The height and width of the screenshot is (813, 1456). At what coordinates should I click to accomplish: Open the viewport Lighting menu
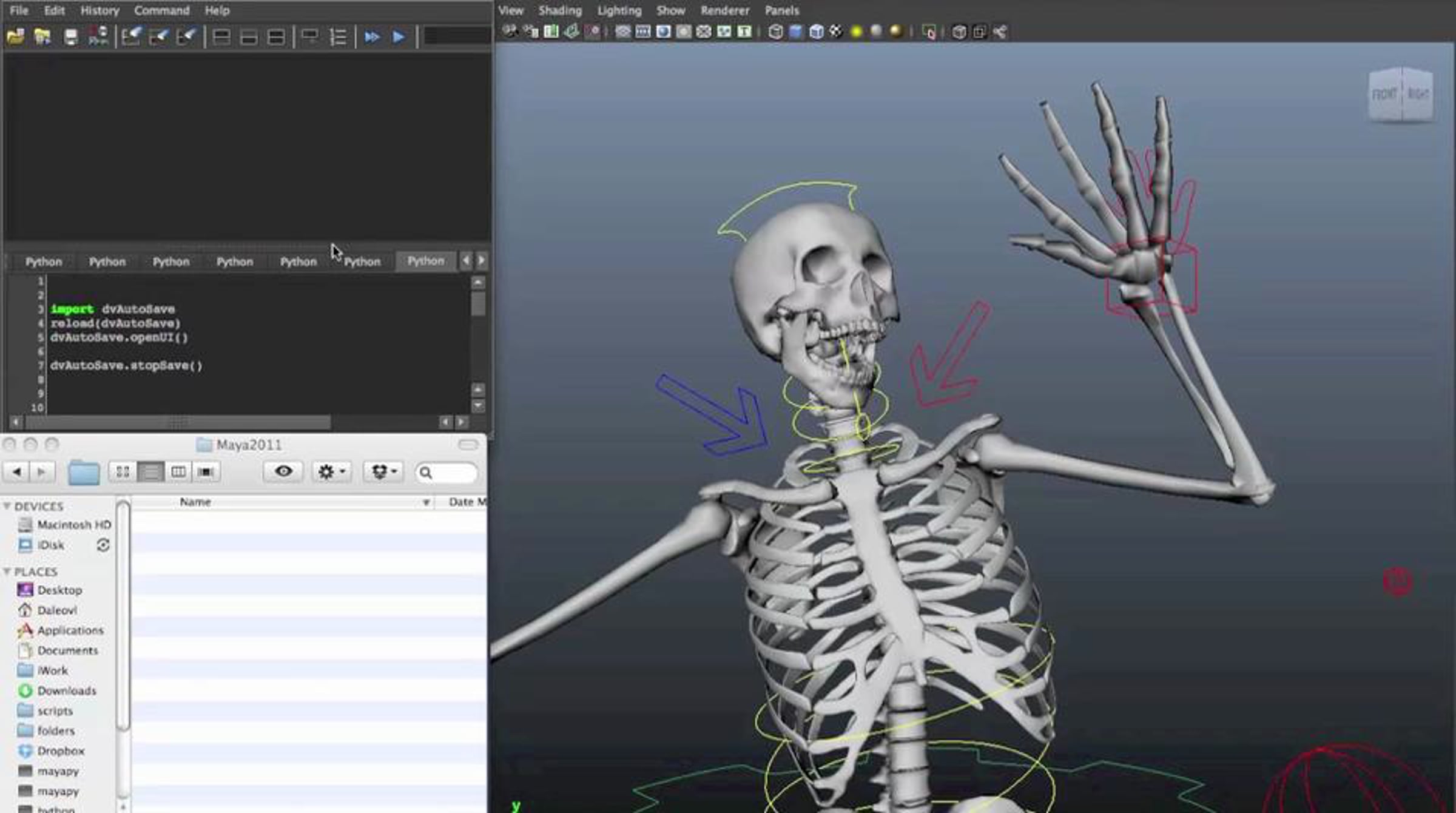pyautogui.click(x=619, y=10)
